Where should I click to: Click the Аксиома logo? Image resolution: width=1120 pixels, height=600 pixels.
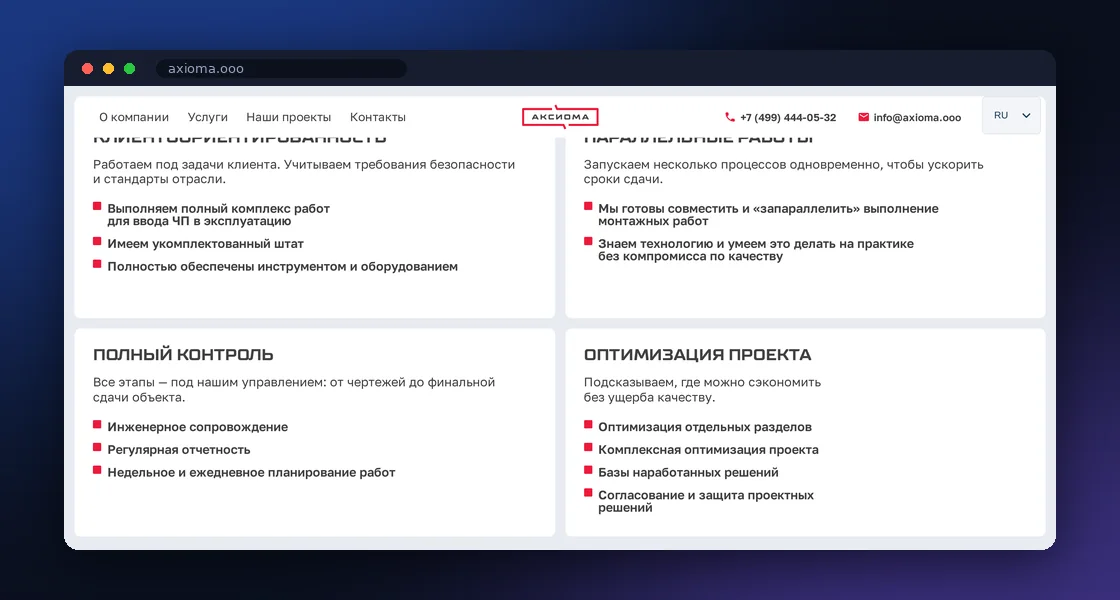(x=560, y=116)
